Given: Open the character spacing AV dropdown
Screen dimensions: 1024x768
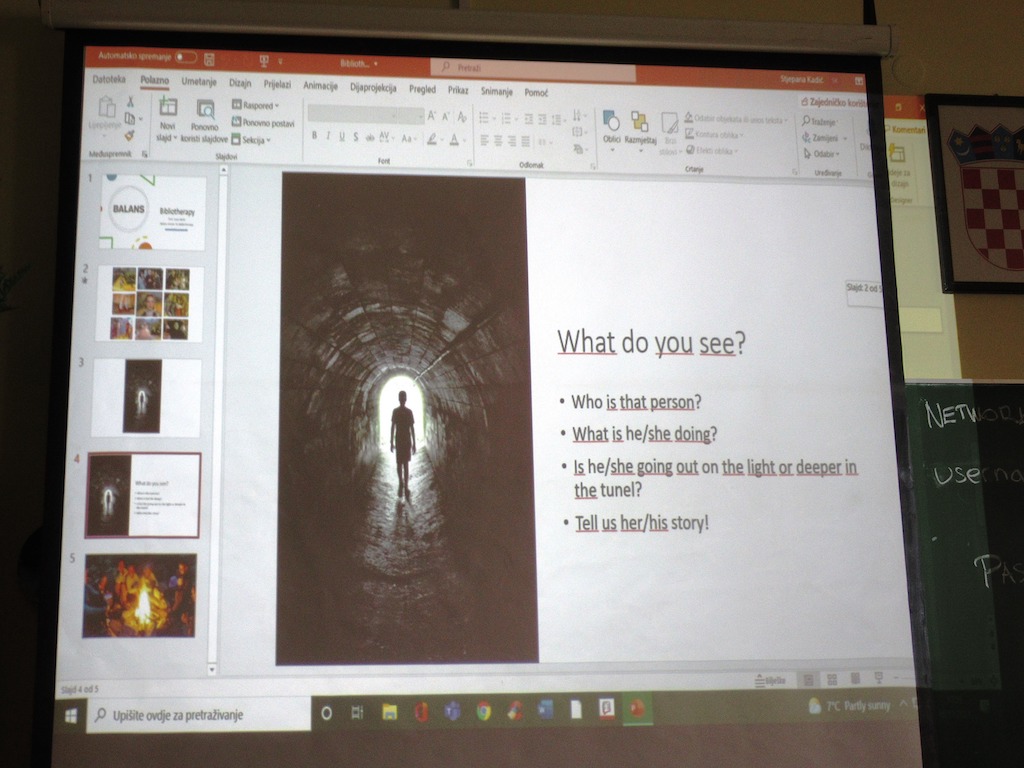Looking at the screenshot, I should point(385,137).
